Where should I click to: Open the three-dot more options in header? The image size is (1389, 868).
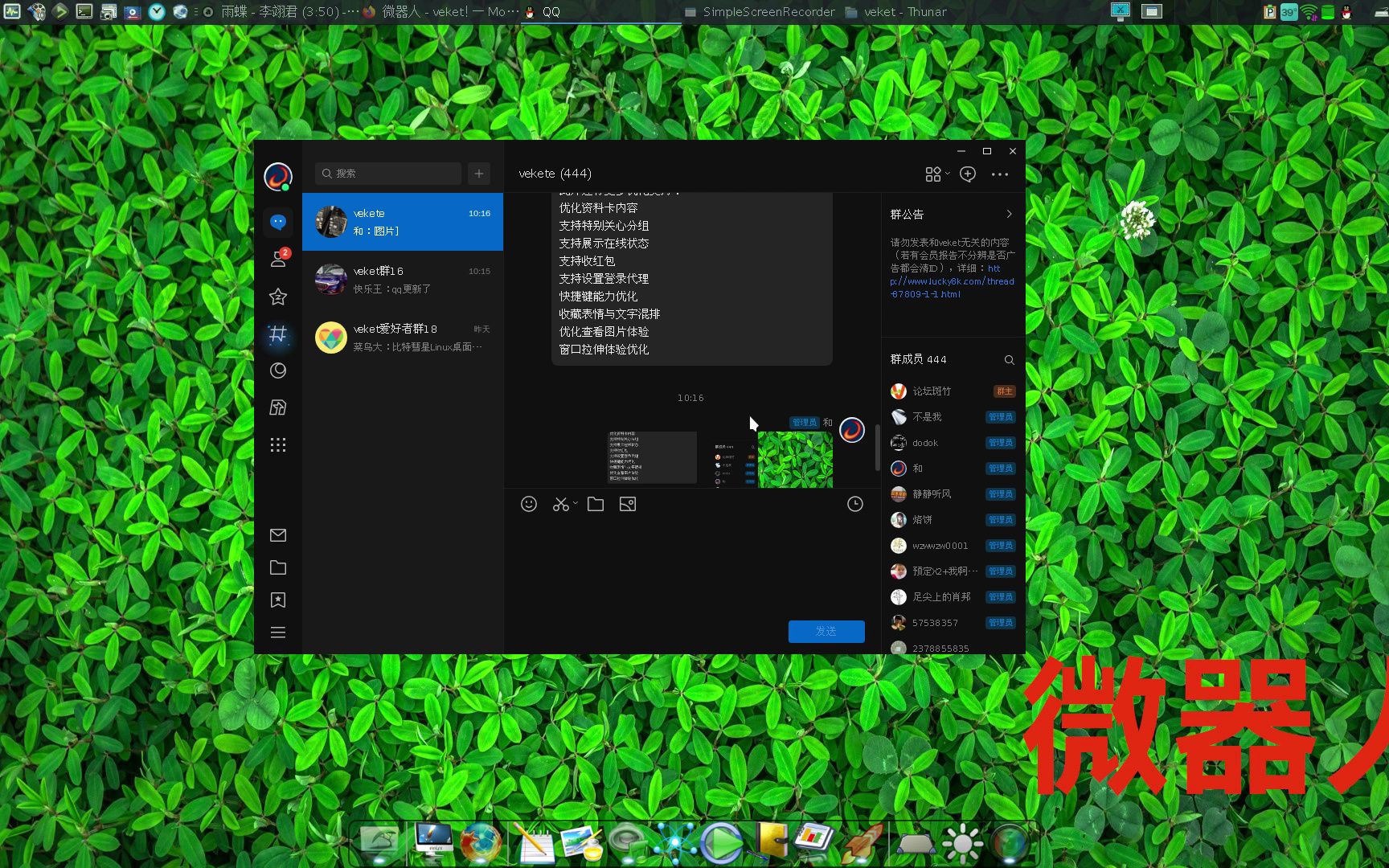(x=1000, y=174)
